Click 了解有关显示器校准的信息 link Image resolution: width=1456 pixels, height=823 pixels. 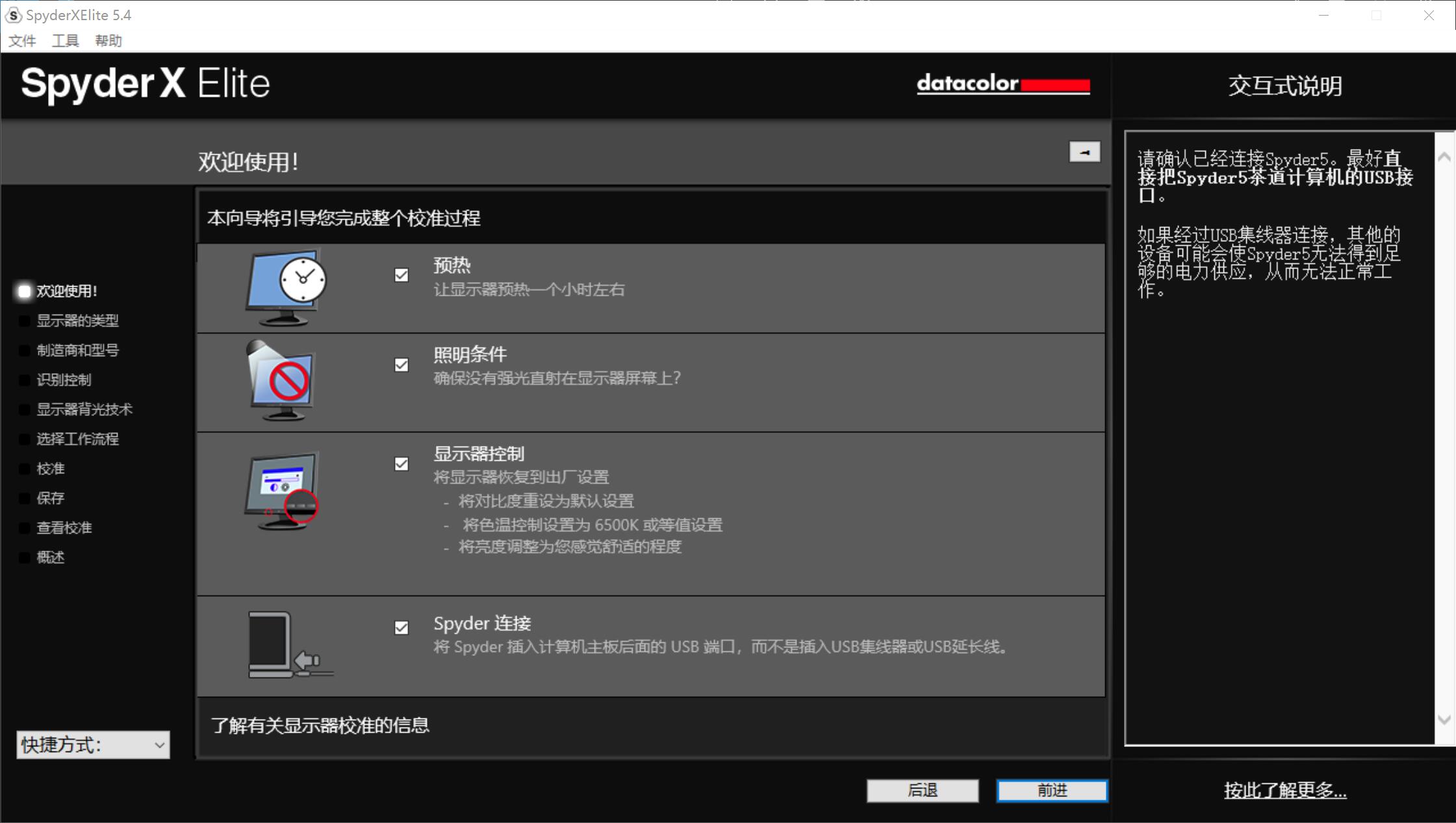click(x=320, y=725)
